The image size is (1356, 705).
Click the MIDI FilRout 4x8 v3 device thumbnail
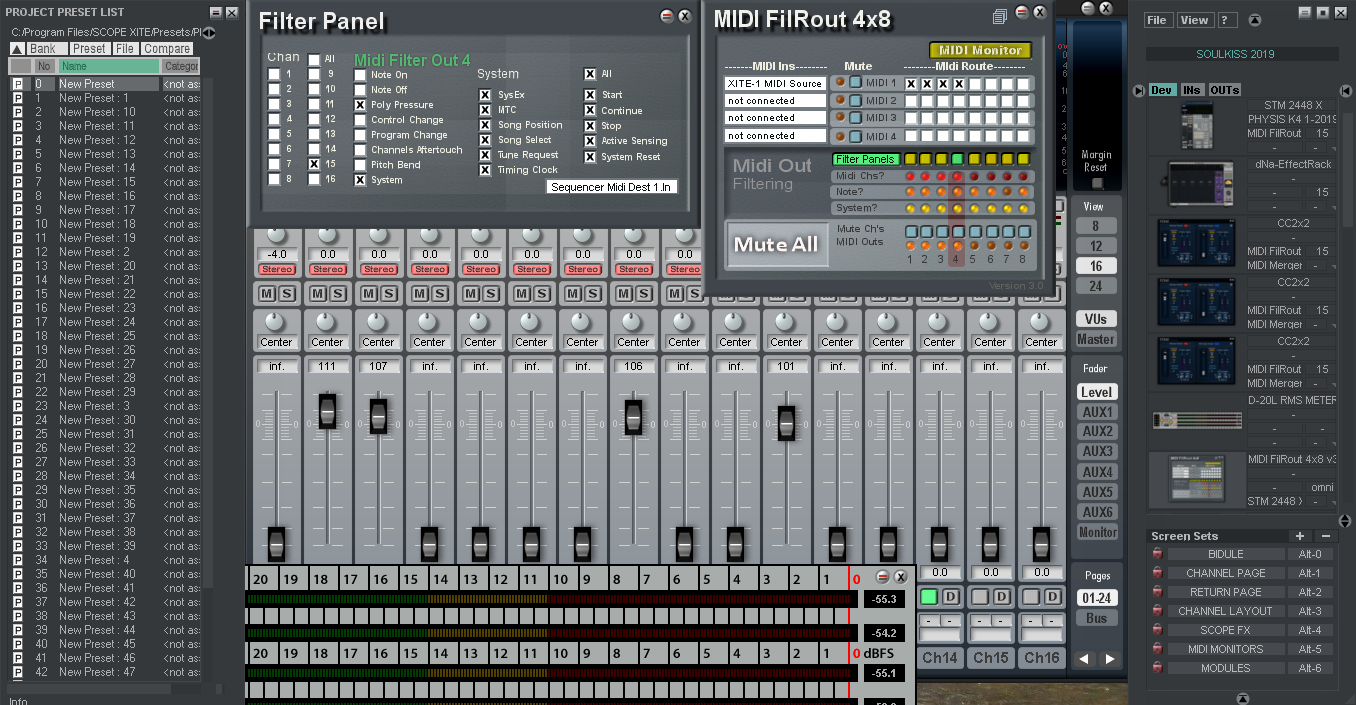pyautogui.click(x=1197, y=480)
